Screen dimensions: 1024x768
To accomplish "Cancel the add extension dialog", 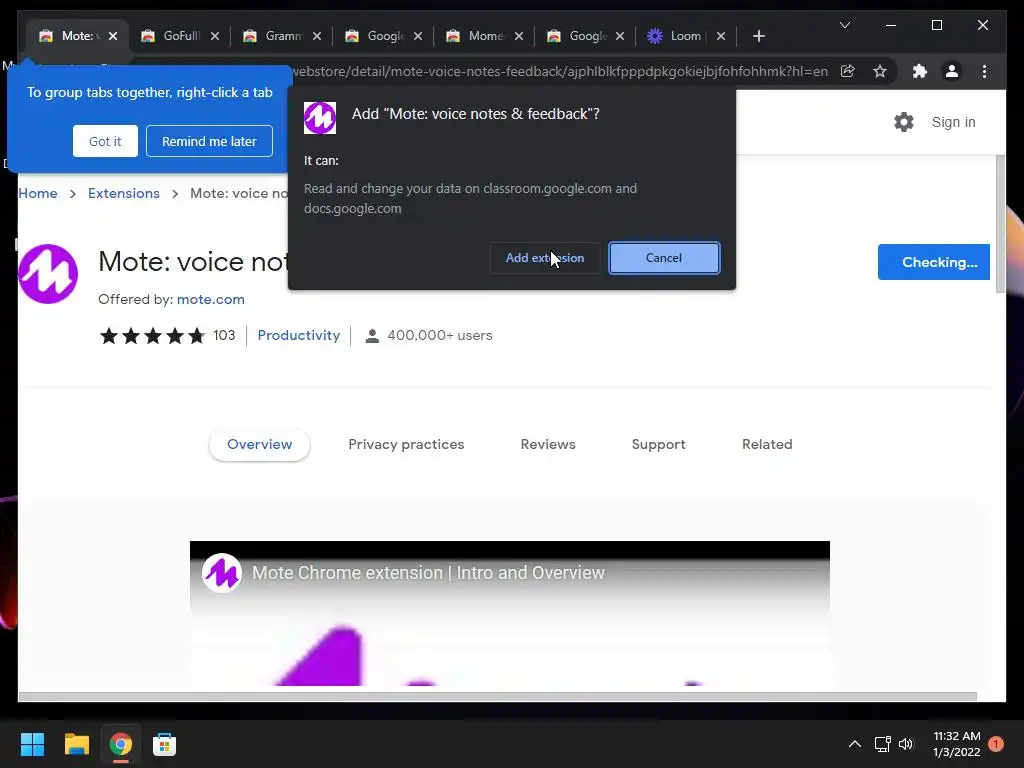I will tap(664, 258).
